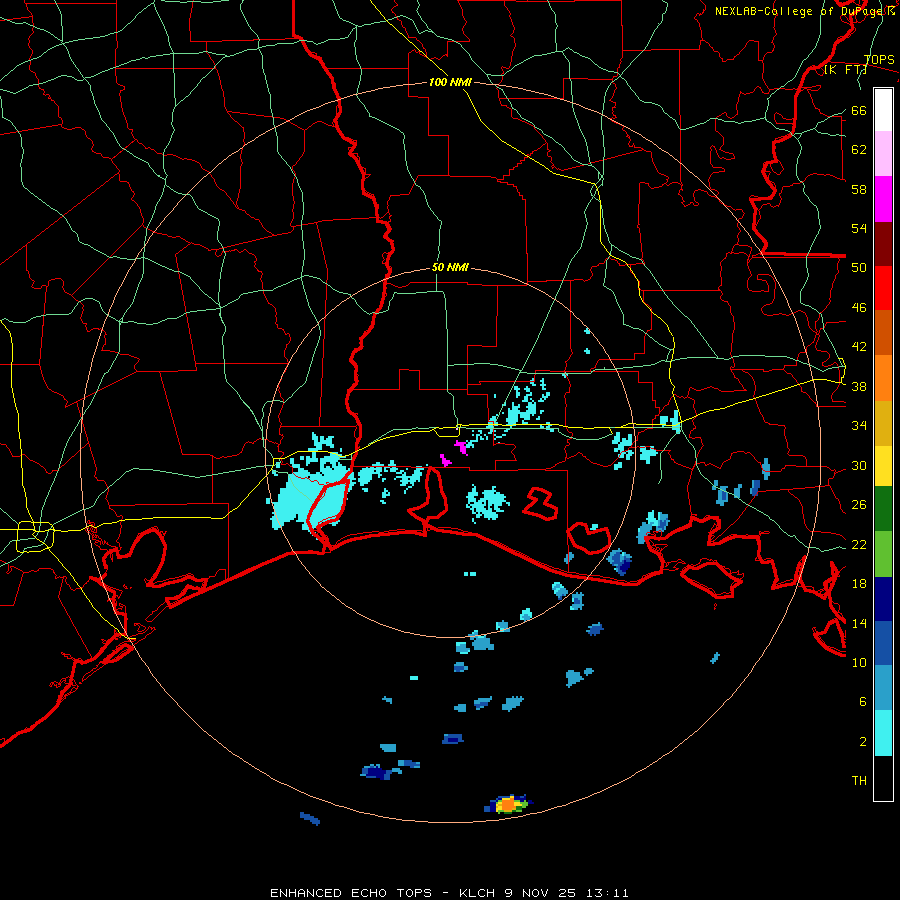Click the "54" legend label
The width and height of the screenshot is (900, 900).
(859, 228)
